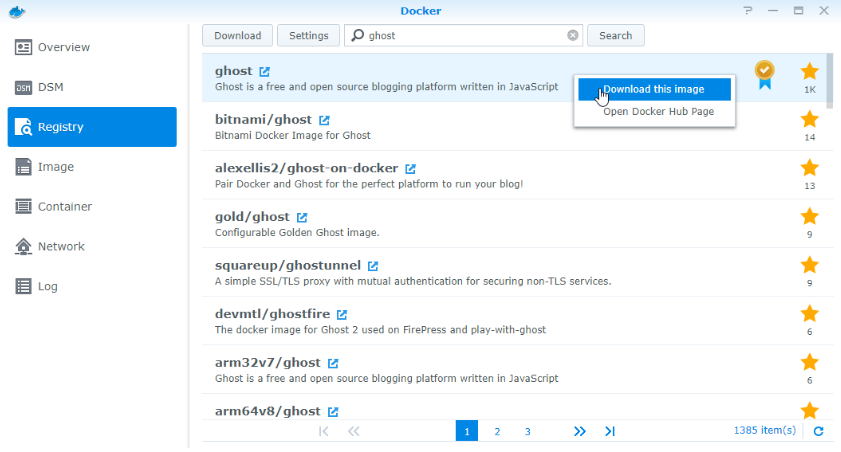The width and height of the screenshot is (841, 452).
Task: Click the Download button
Action: click(238, 35)
